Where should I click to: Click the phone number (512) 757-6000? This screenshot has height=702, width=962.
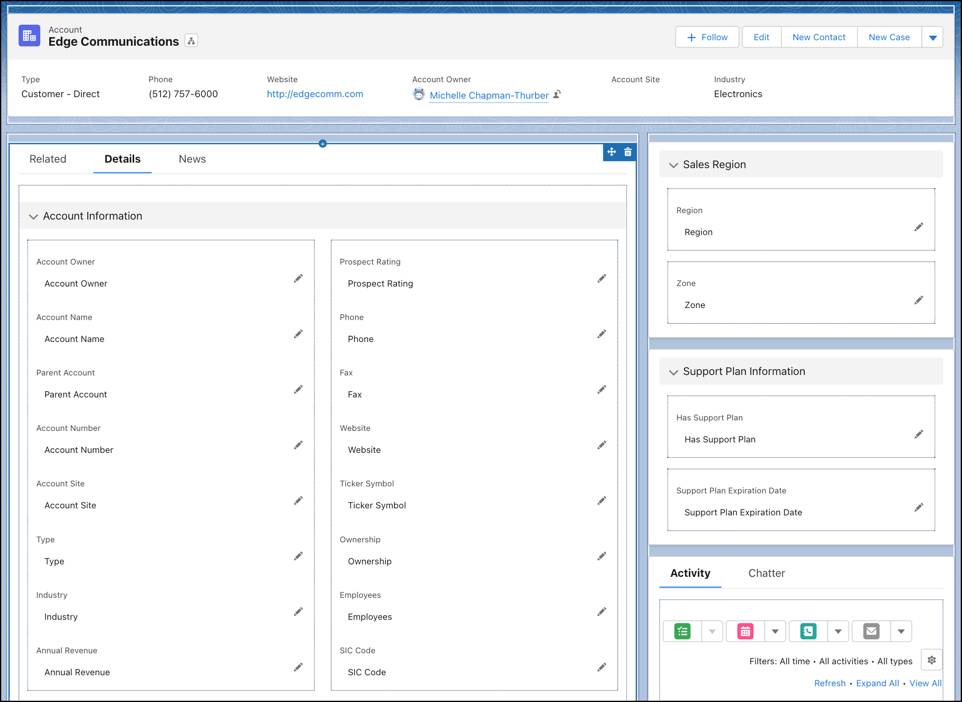pos(183,94)
